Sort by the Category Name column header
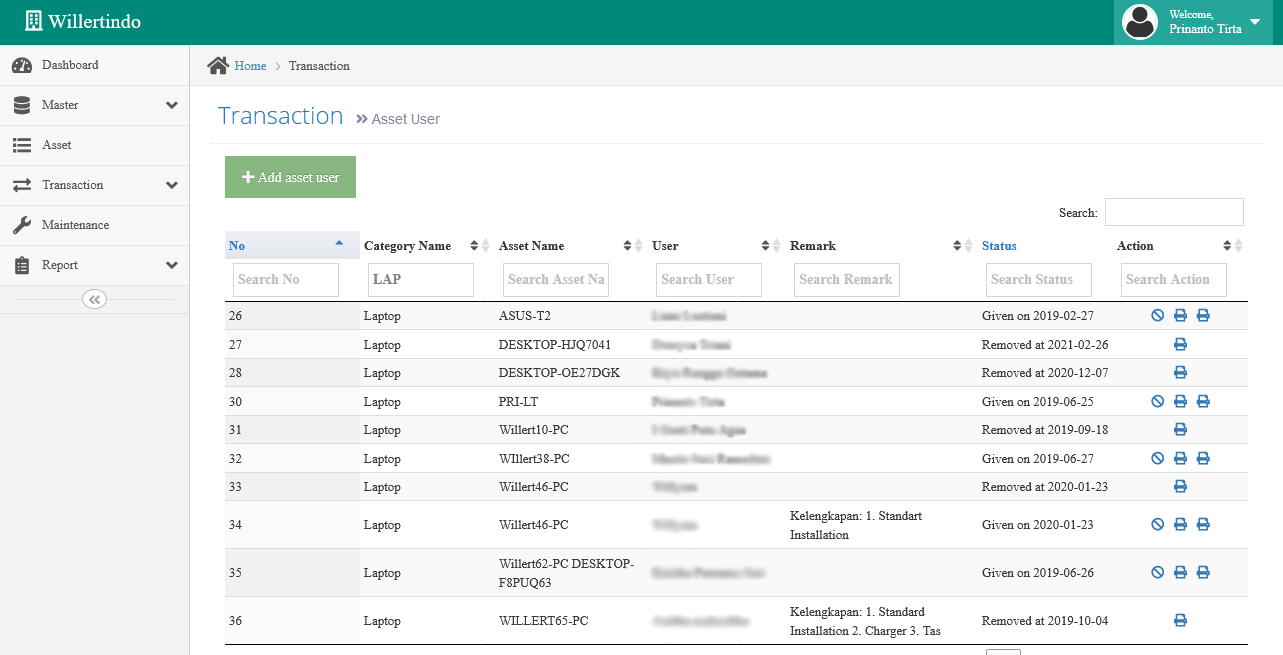 (427, 246)
